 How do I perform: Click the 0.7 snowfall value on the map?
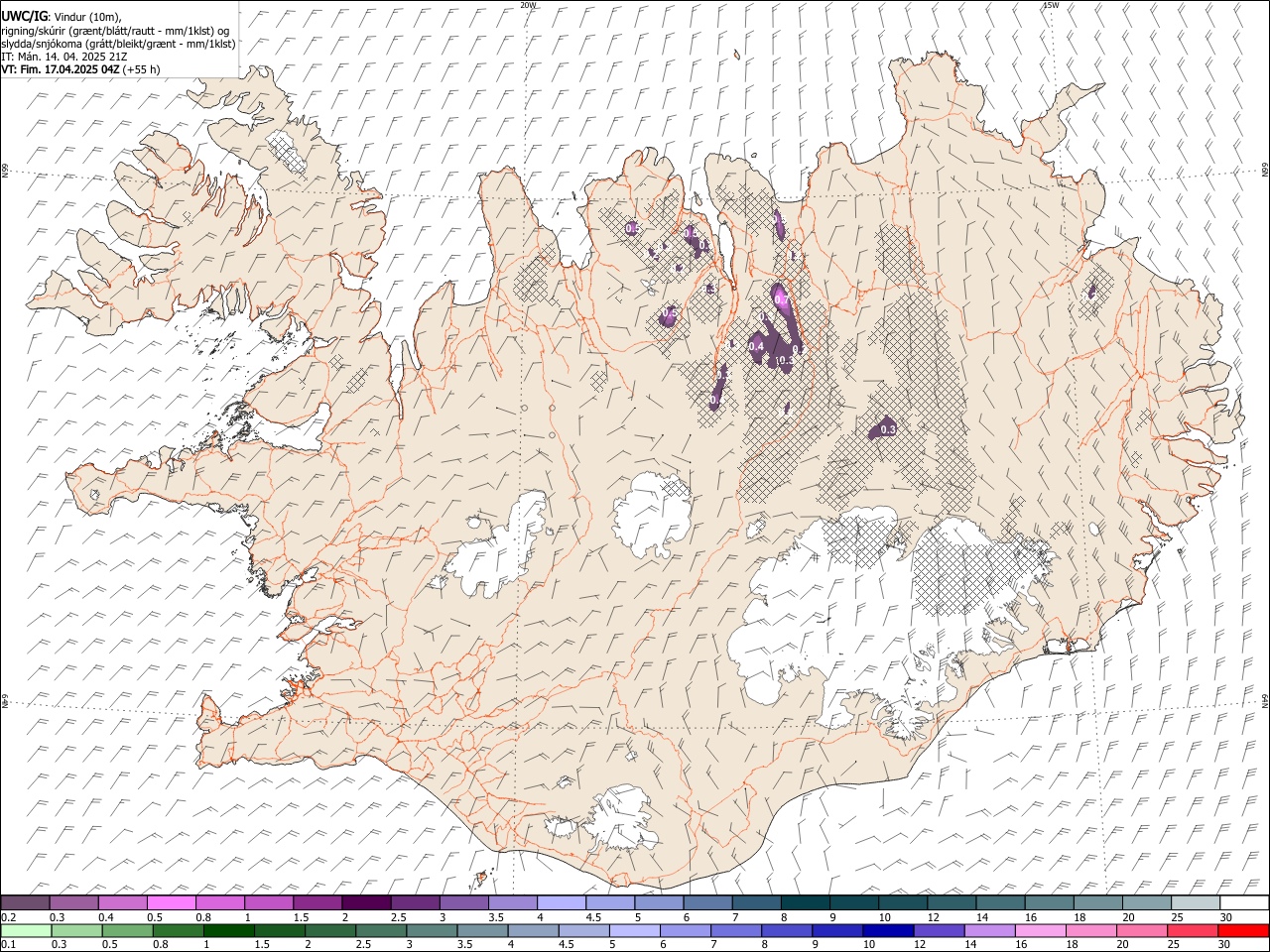pos(781,297)
